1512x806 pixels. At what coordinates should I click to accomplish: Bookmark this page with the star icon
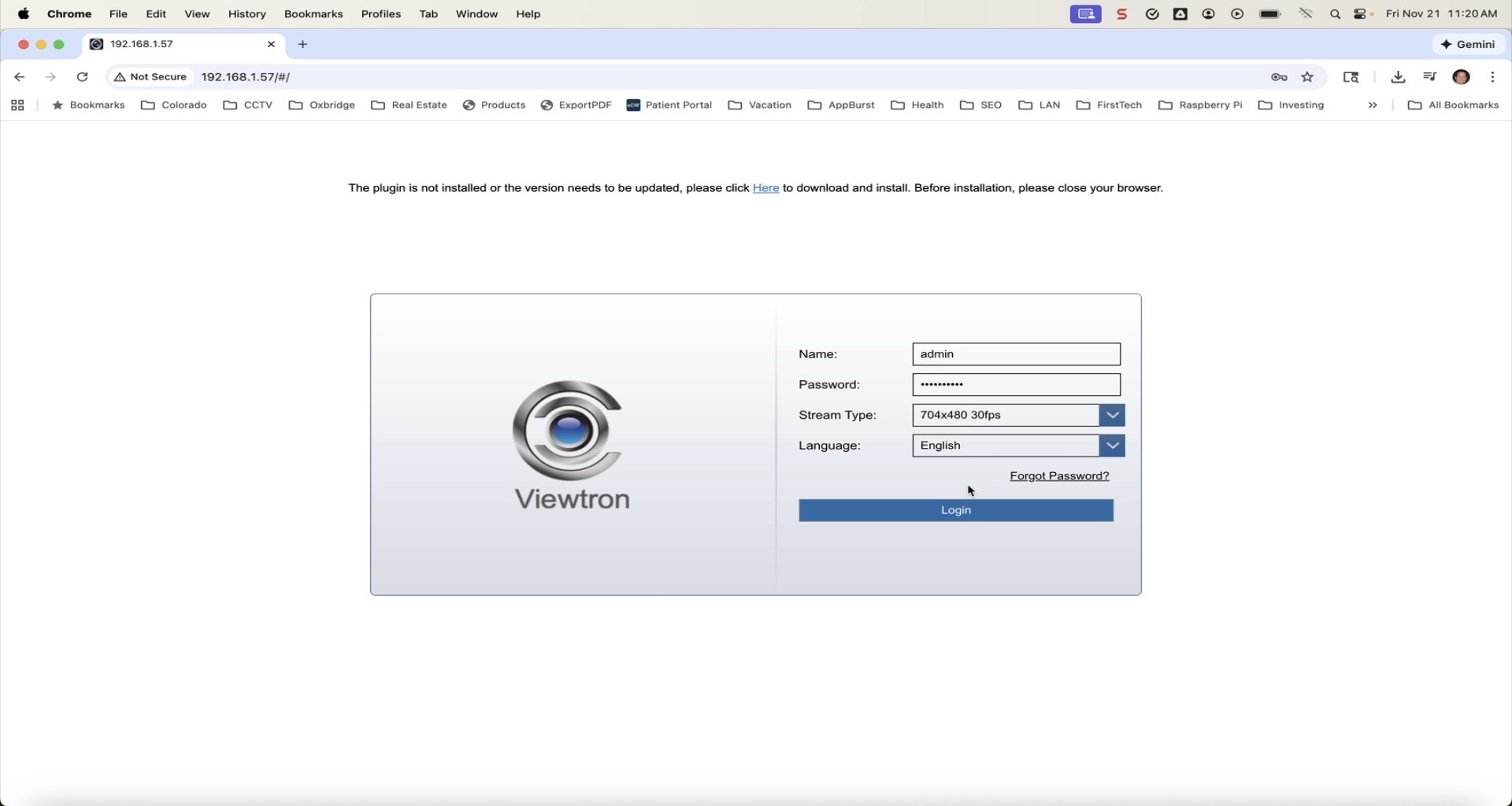[x=1308, y=77]
